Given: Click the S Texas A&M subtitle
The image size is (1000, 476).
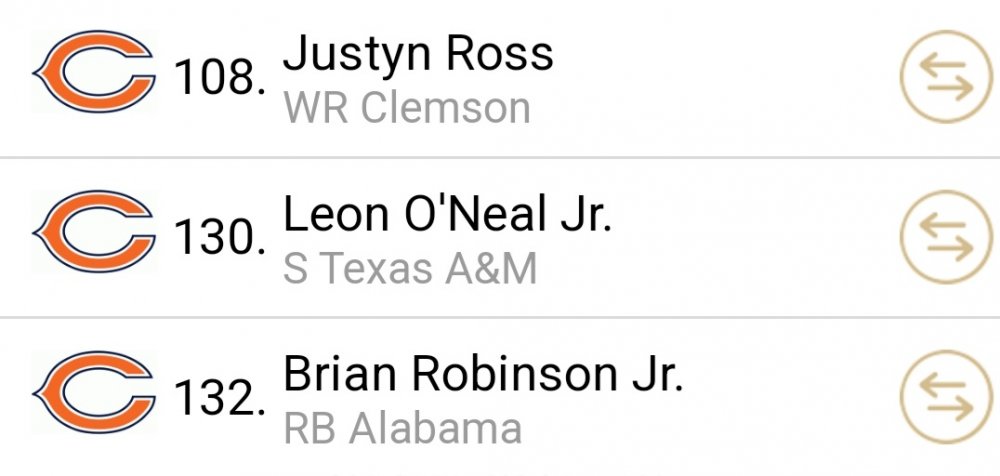Looking at the screenshot, I should point(410,269).
